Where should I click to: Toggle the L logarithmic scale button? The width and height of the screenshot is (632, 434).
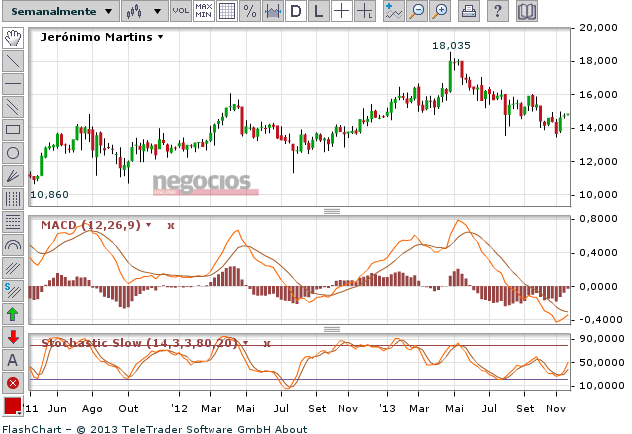pos(318,11)
